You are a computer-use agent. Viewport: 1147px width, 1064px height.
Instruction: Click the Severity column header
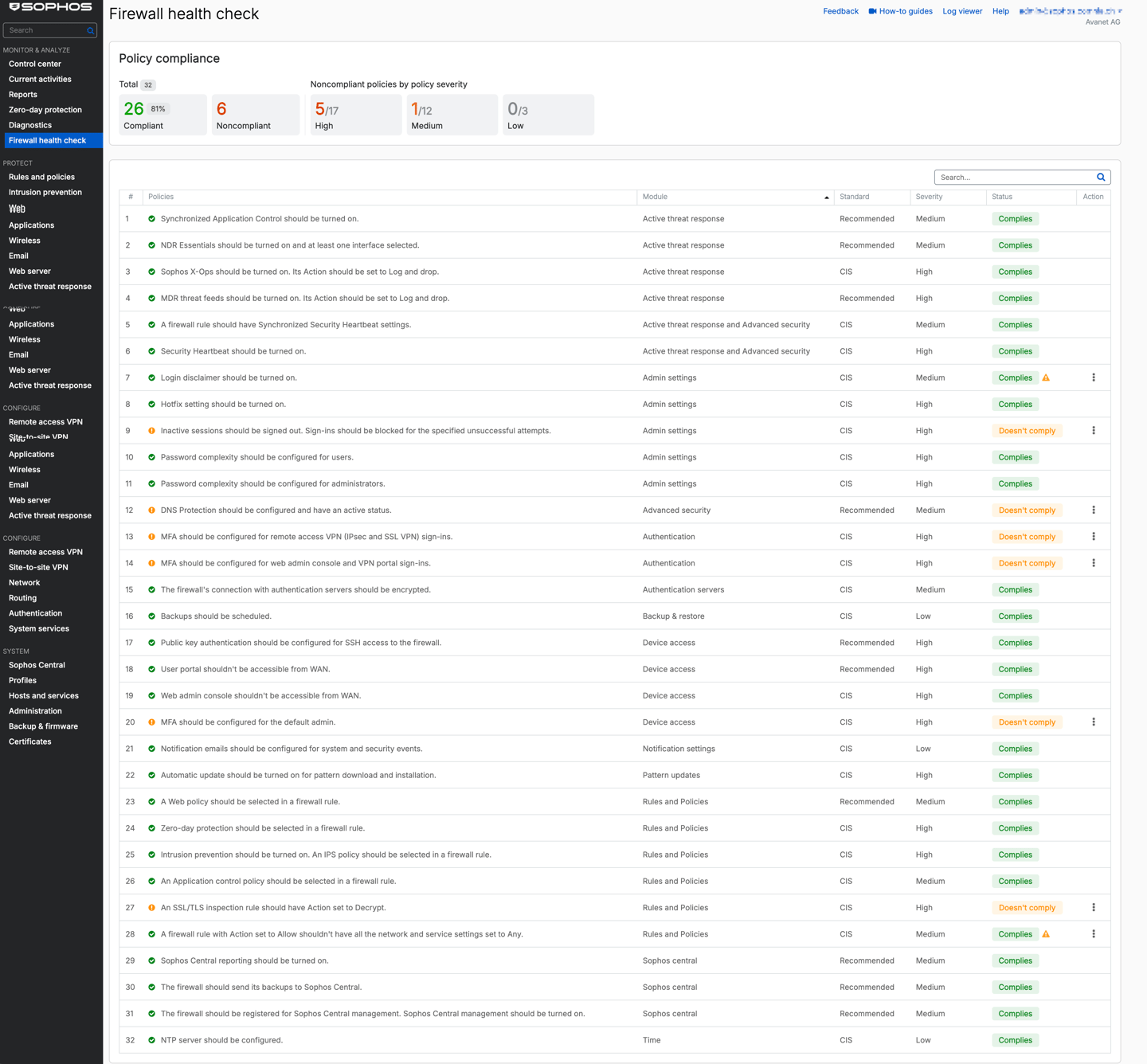[x=948, y=197]
